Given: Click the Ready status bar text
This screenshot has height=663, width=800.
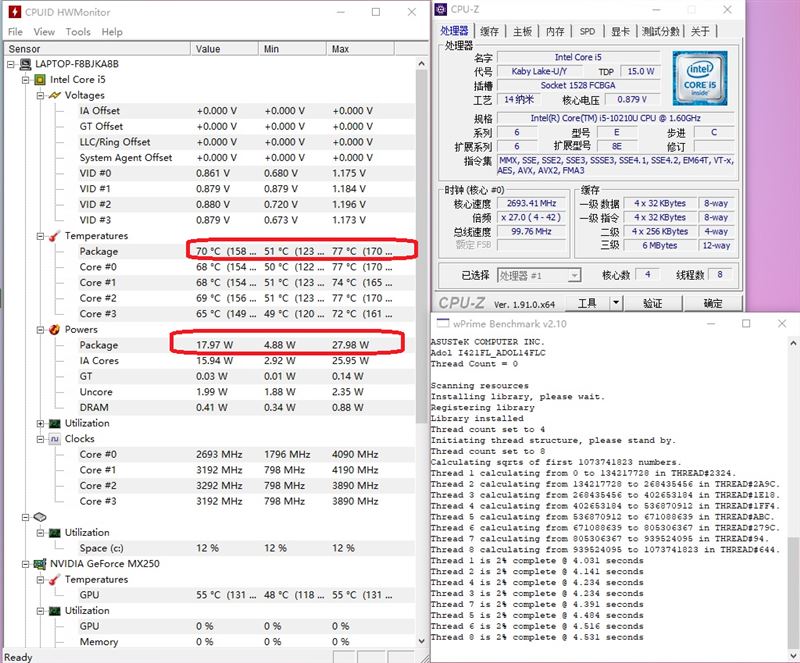Looking at the screenshot, I should [x=18, y=657].
